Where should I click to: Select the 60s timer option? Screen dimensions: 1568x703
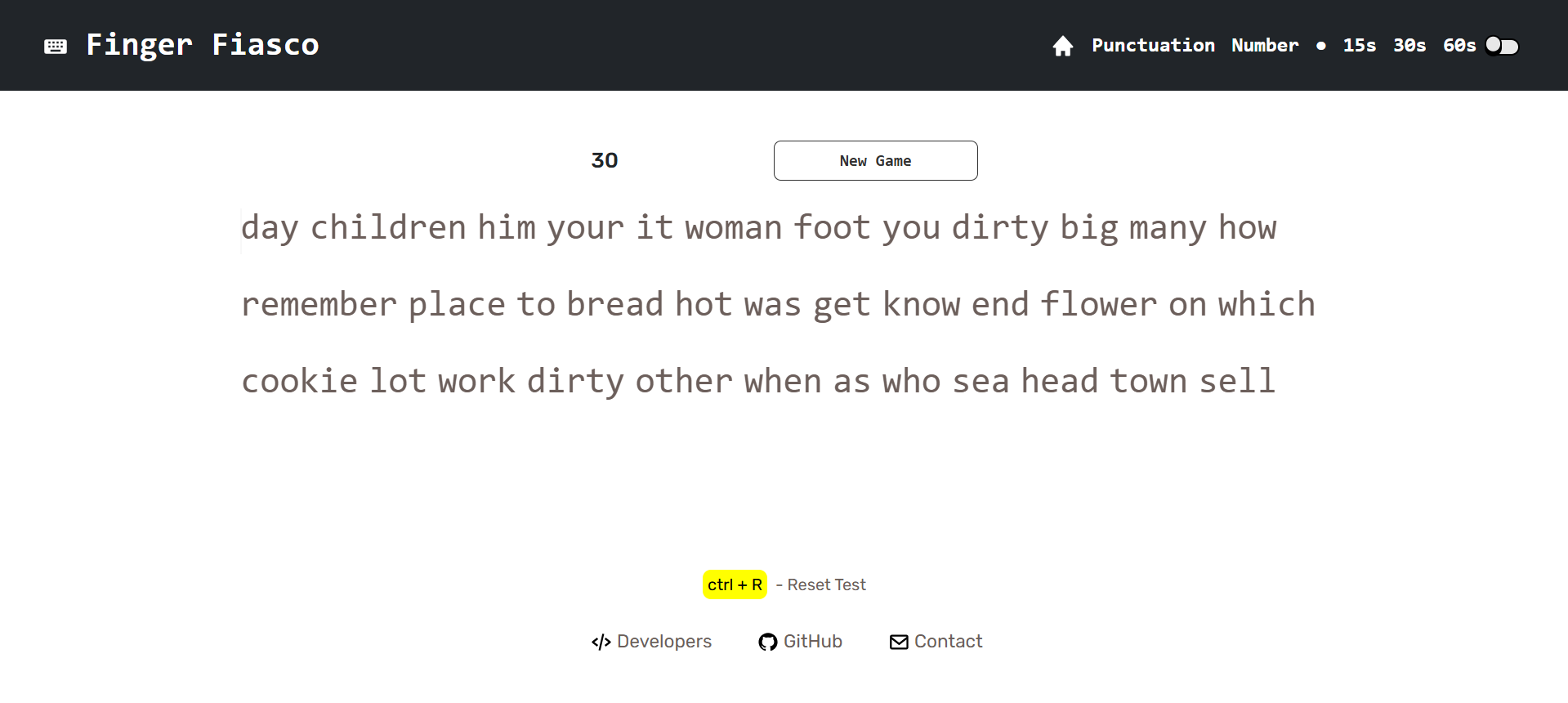[1459, 46]
